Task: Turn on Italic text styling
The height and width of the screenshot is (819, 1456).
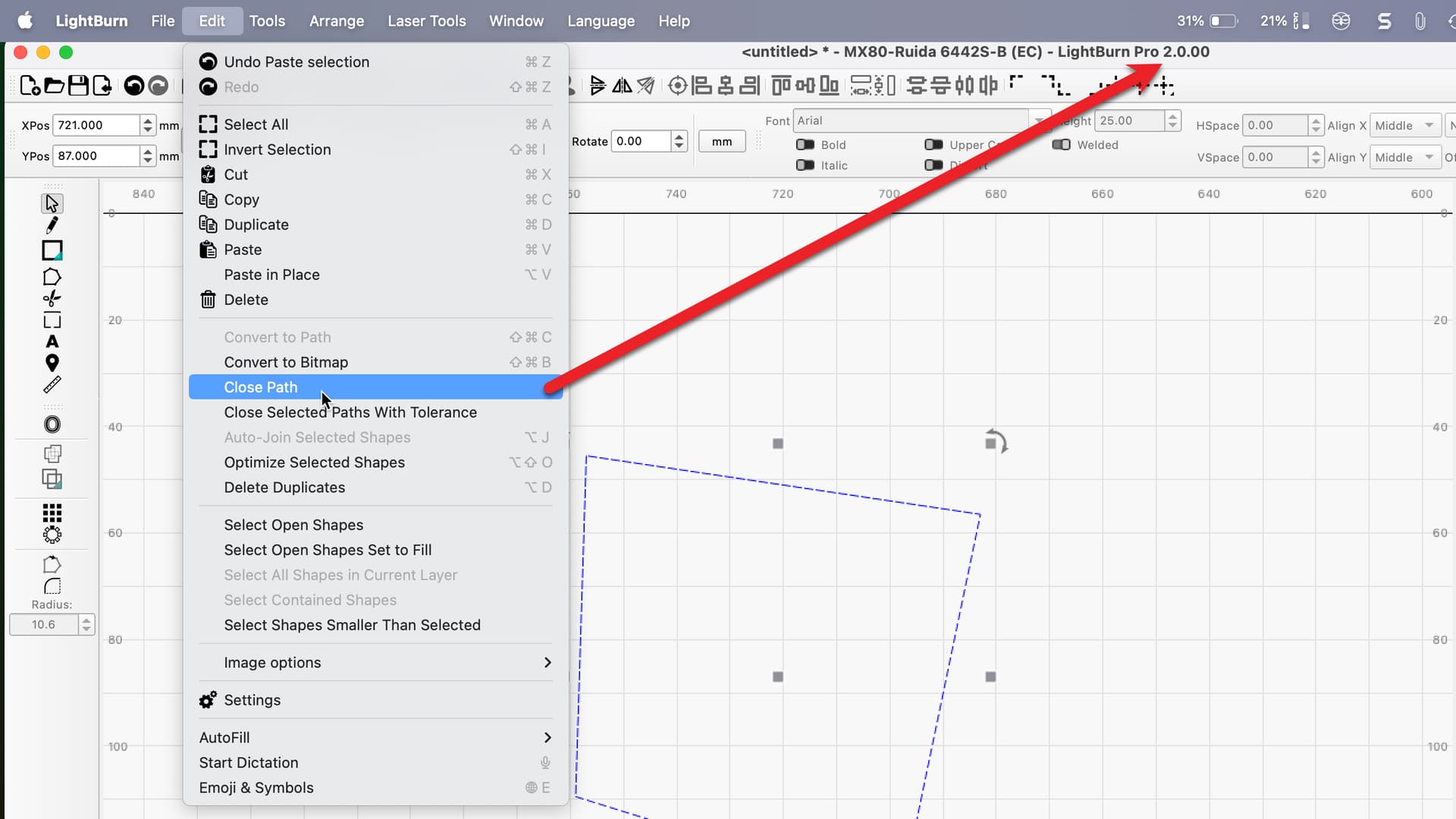Action: click(x=805, y=165)
